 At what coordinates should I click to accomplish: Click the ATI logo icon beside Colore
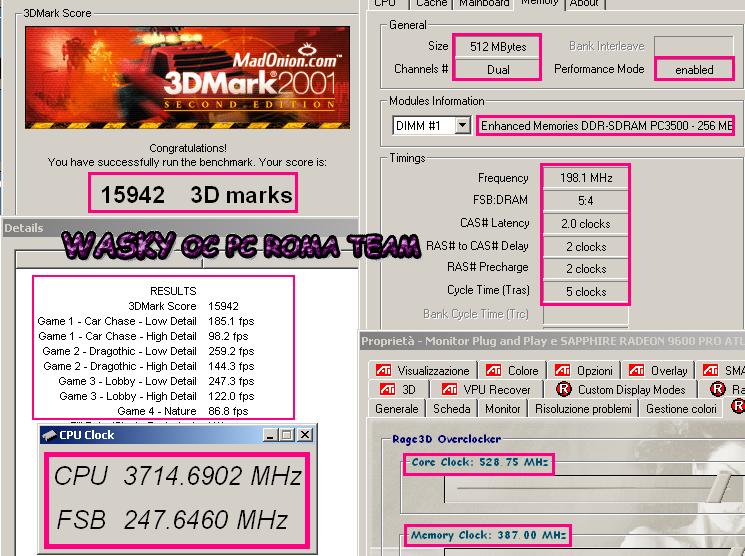[493, 370]
